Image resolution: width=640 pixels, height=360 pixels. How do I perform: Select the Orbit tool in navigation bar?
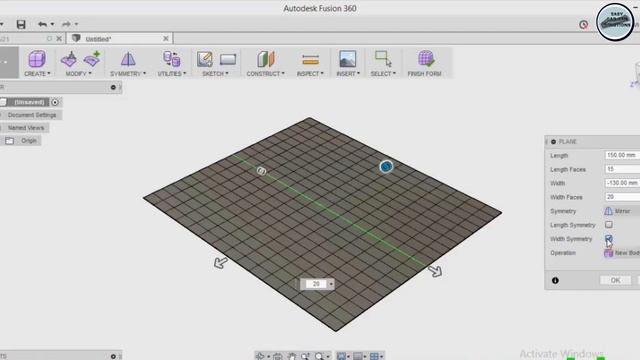(260, 356)
